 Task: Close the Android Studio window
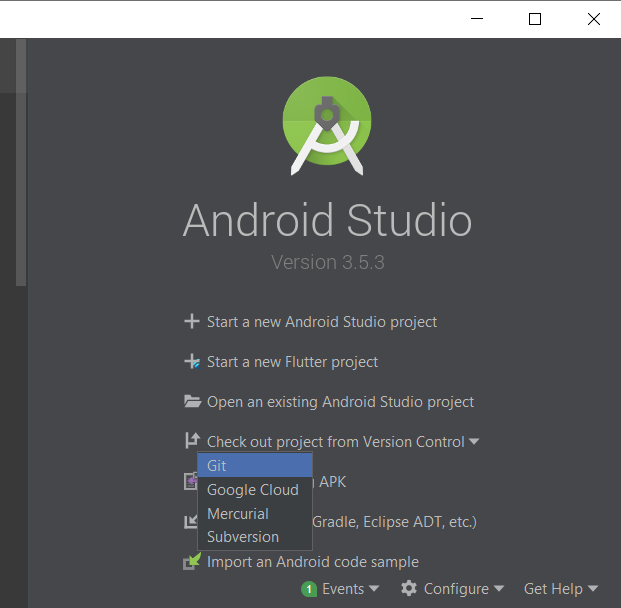coord(593,19)
